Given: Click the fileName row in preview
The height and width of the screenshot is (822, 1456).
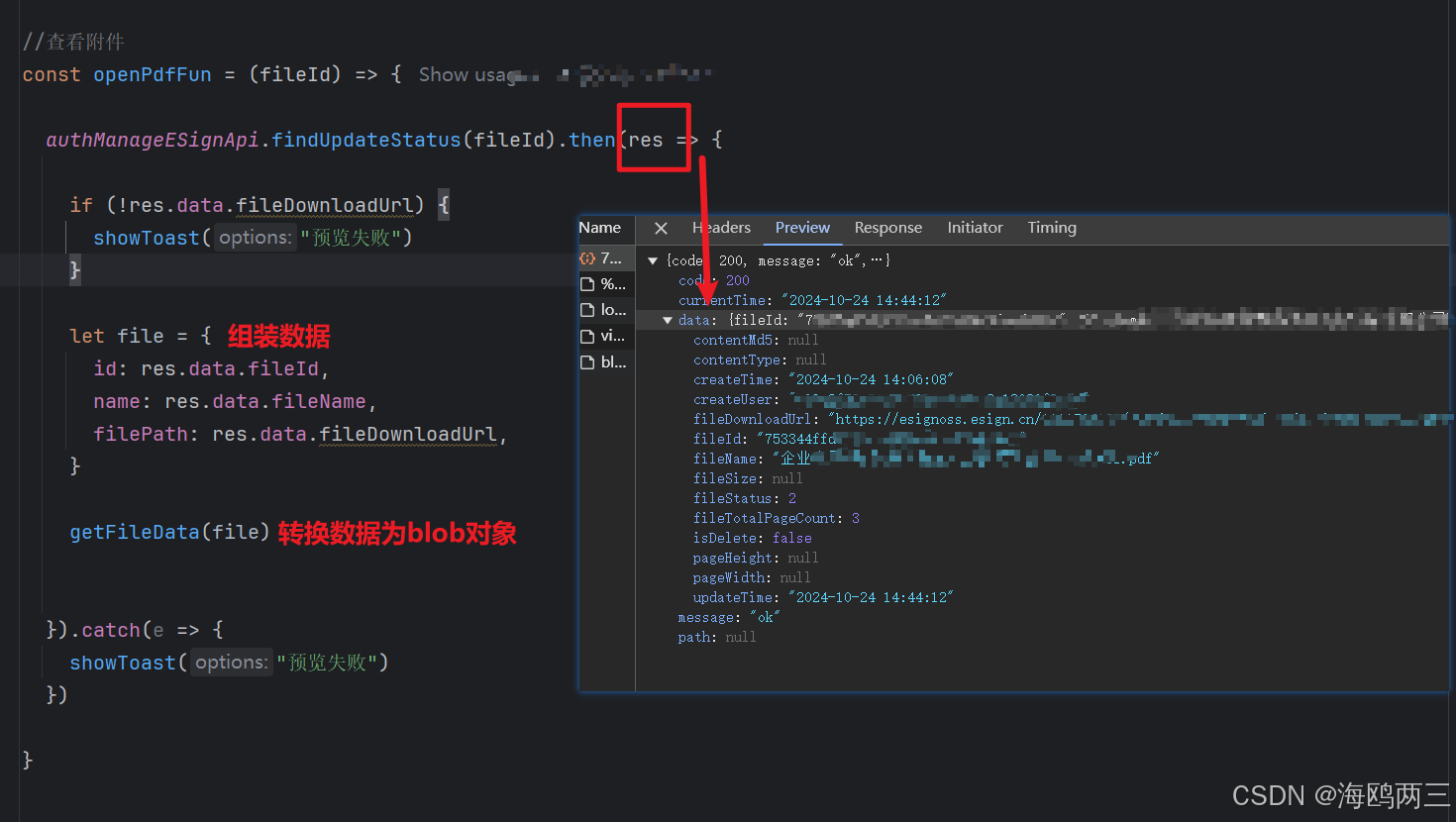Looking at the screenshot, I should [926, 459].
